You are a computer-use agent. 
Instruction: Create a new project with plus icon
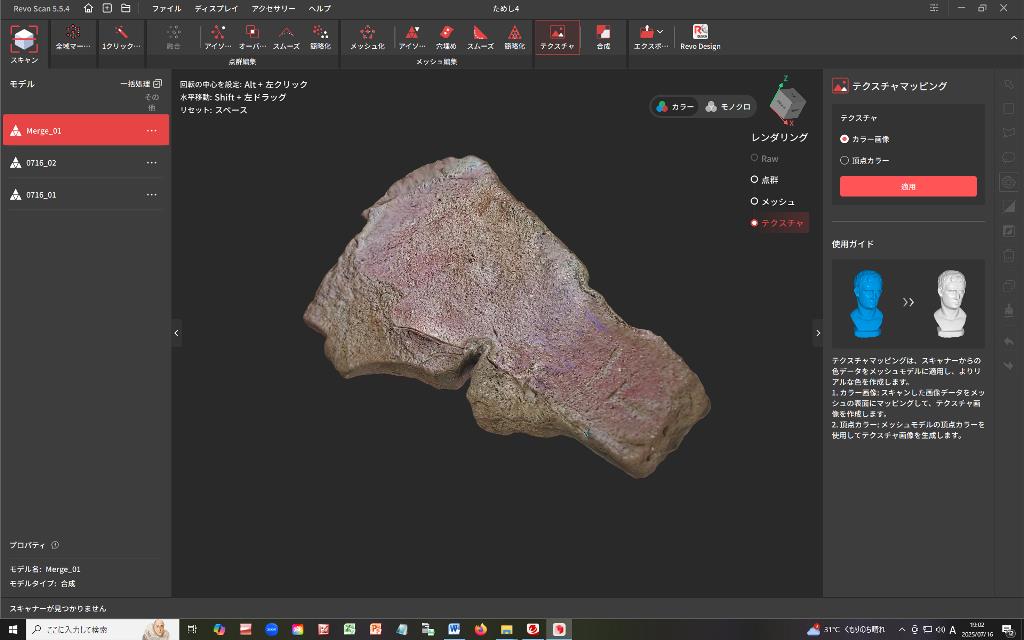107,8
